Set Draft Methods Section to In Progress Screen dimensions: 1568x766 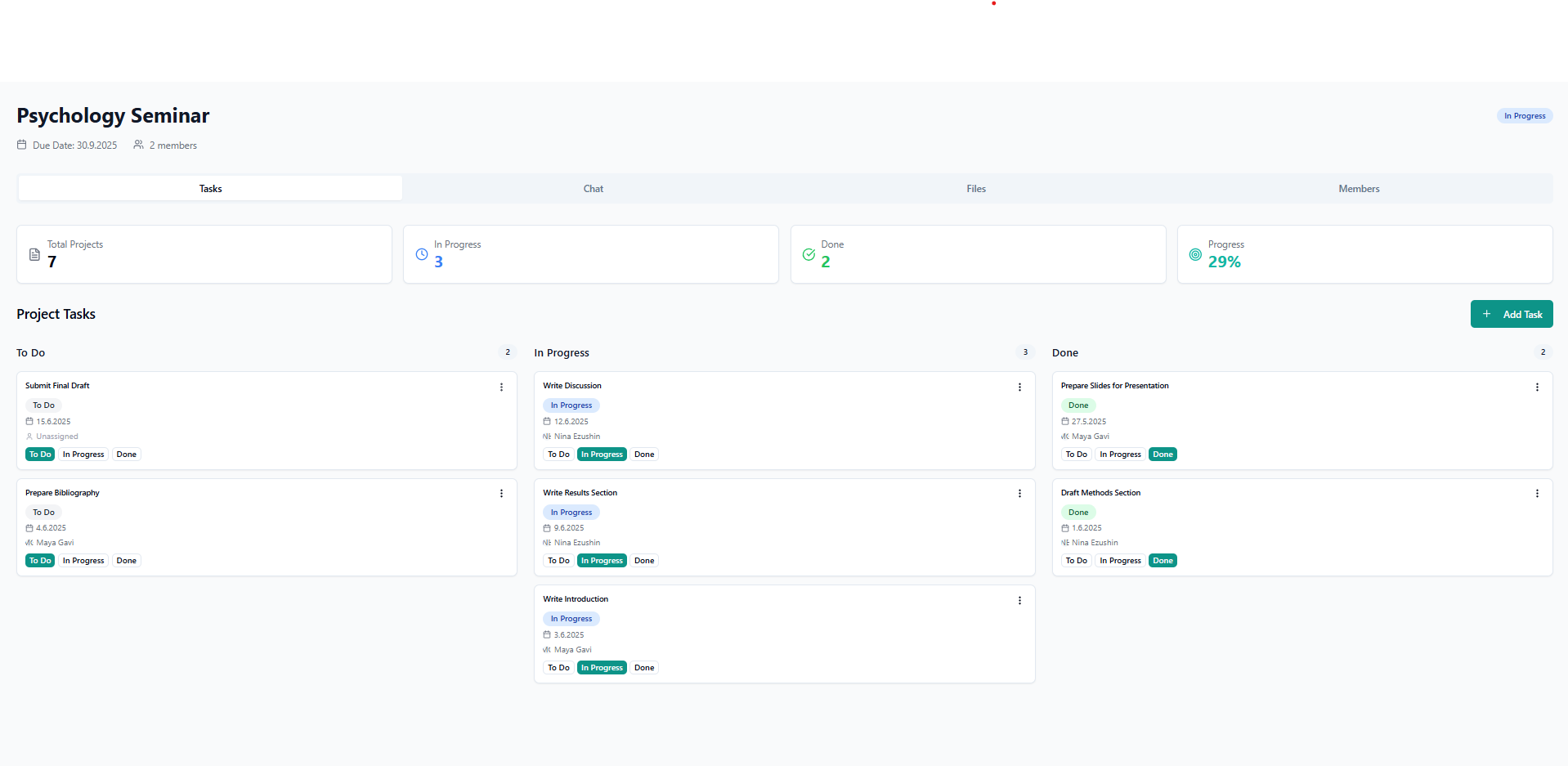pos(1120,561)
